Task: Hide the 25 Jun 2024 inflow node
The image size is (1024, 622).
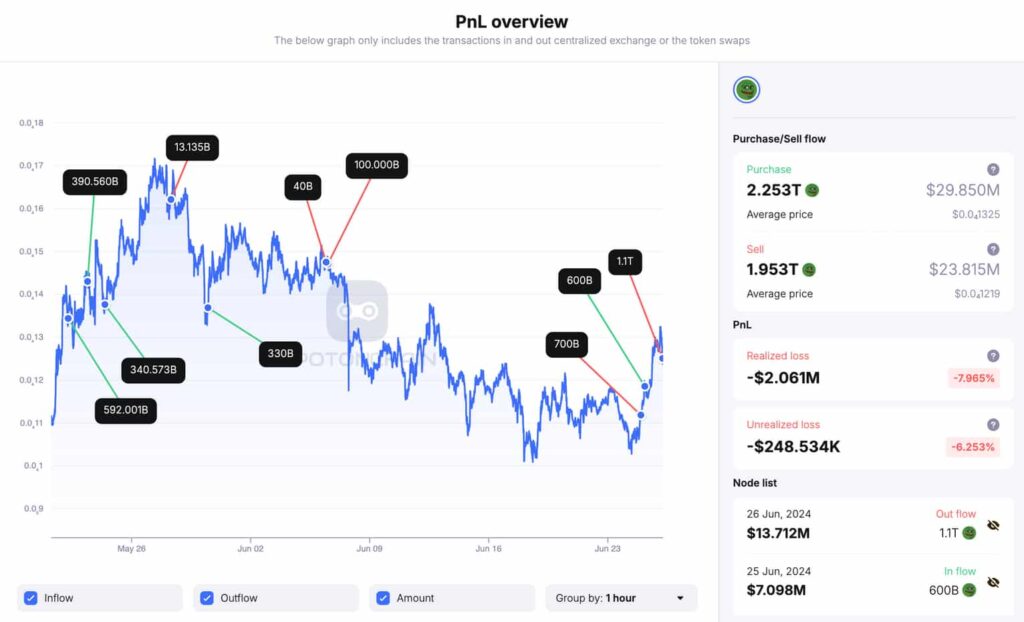Action: point(993,582)
